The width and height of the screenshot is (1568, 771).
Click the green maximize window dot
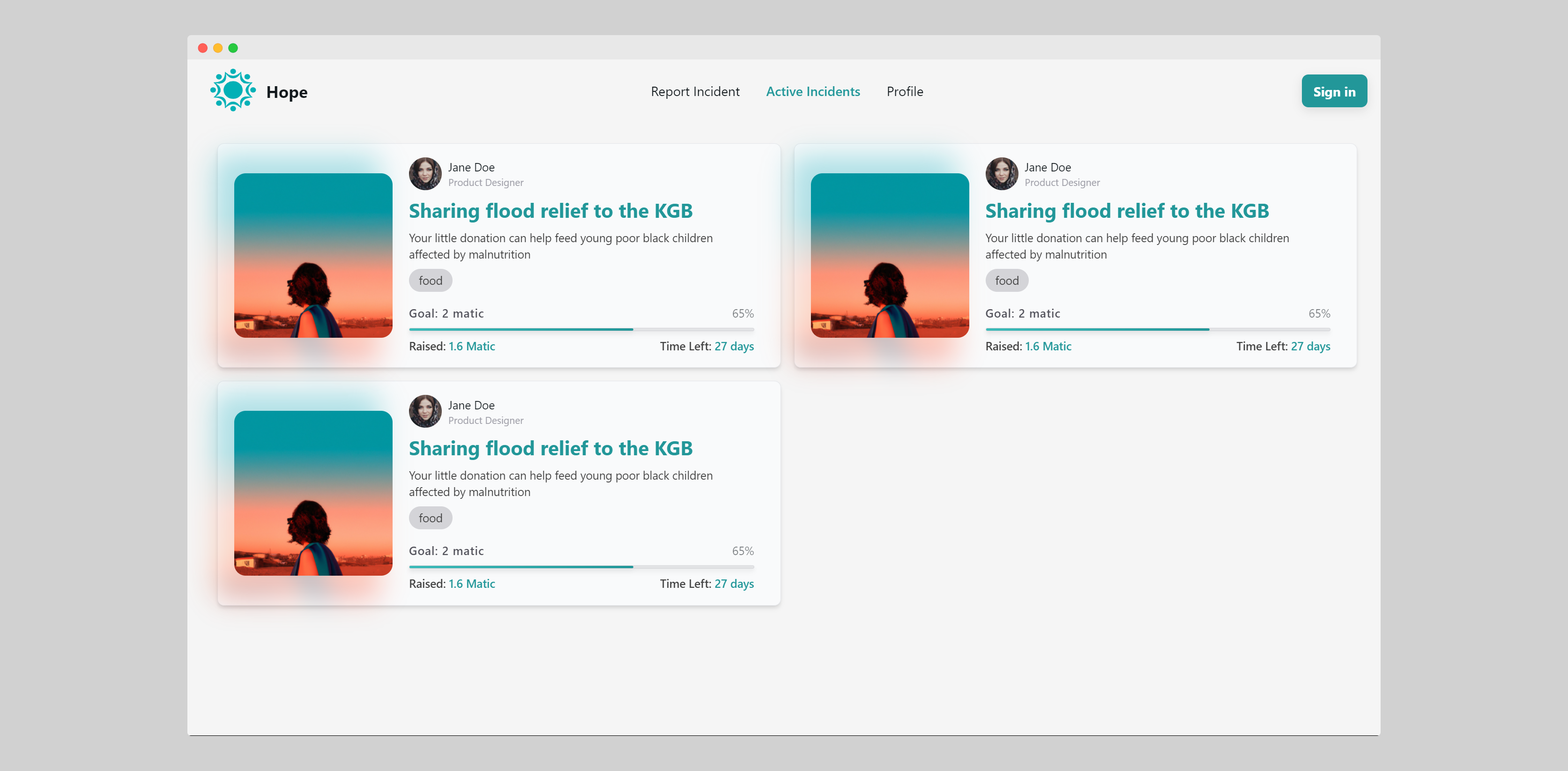[x=233, y=48]
